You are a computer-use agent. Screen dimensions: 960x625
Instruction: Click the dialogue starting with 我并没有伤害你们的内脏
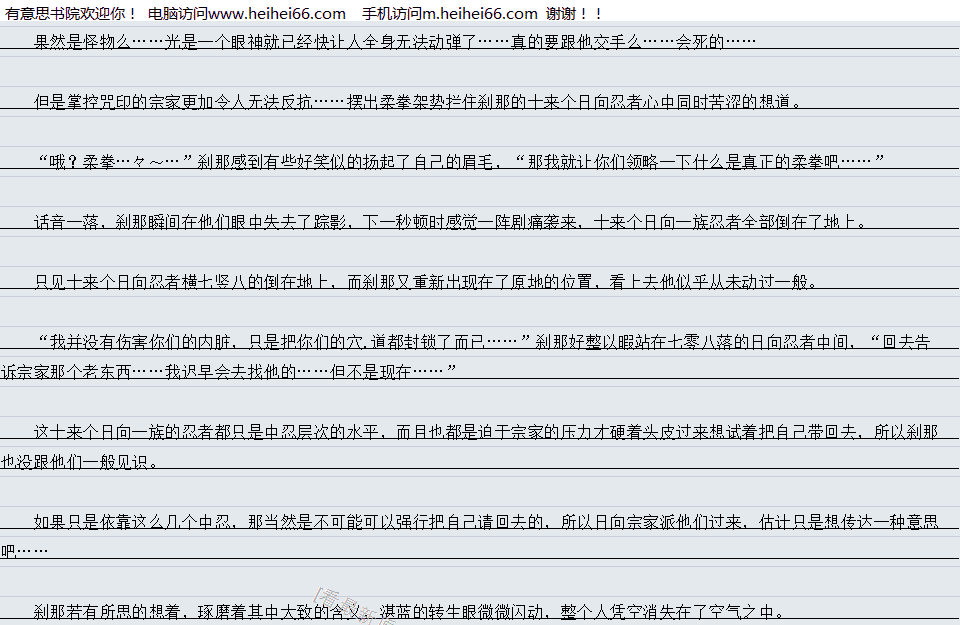click(480, 342)
